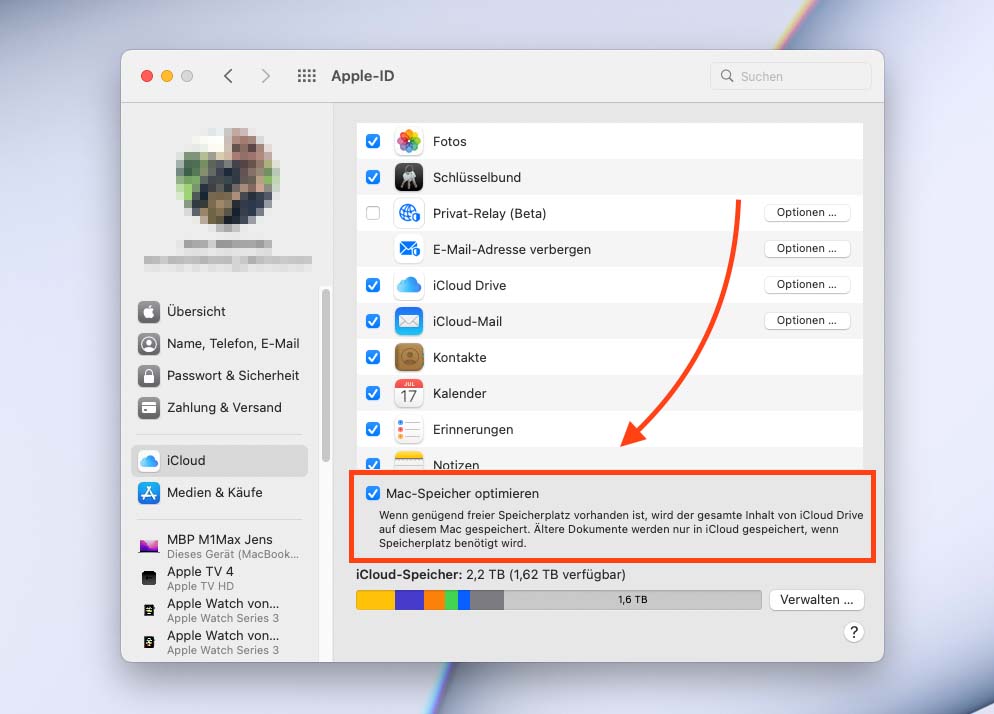This screenshot has width=994, height=714.
Task: Open the show-all preferences grid icon
Action: click(x=307, y=75)
